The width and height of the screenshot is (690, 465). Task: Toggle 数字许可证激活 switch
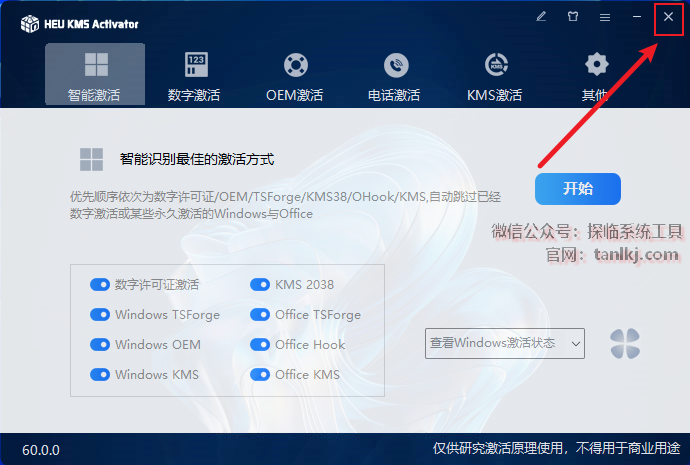point(100,285)
